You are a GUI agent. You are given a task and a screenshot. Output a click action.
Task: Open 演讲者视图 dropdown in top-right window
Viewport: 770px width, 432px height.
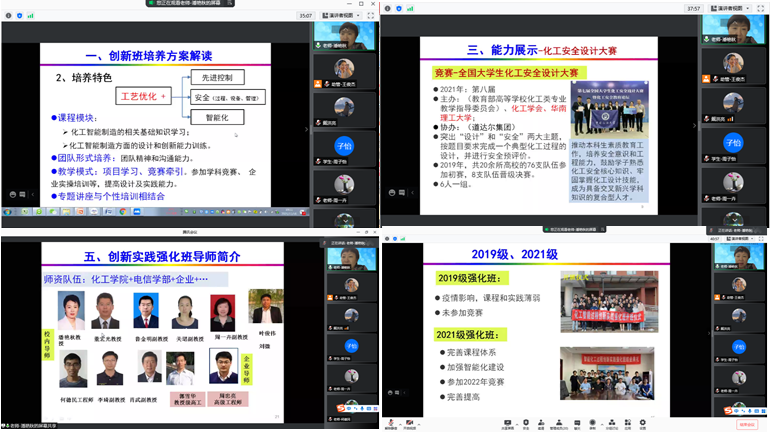coord(731,9)
